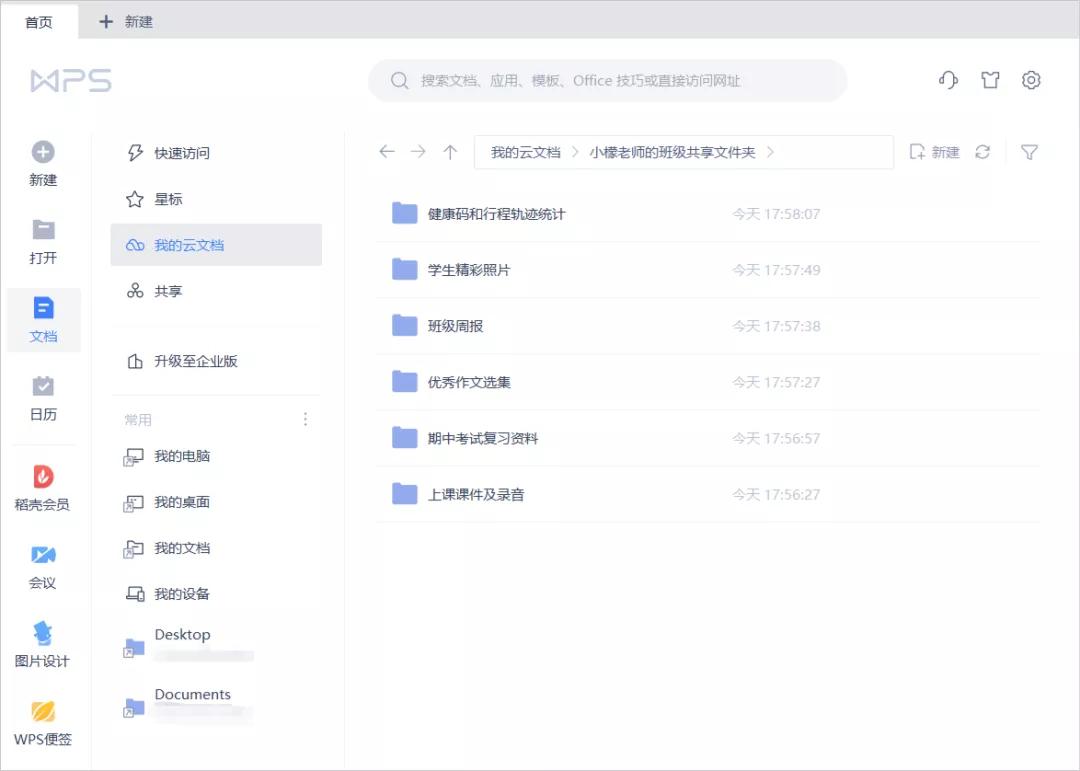Open settings with the gear icon

tap(1031, 80)
